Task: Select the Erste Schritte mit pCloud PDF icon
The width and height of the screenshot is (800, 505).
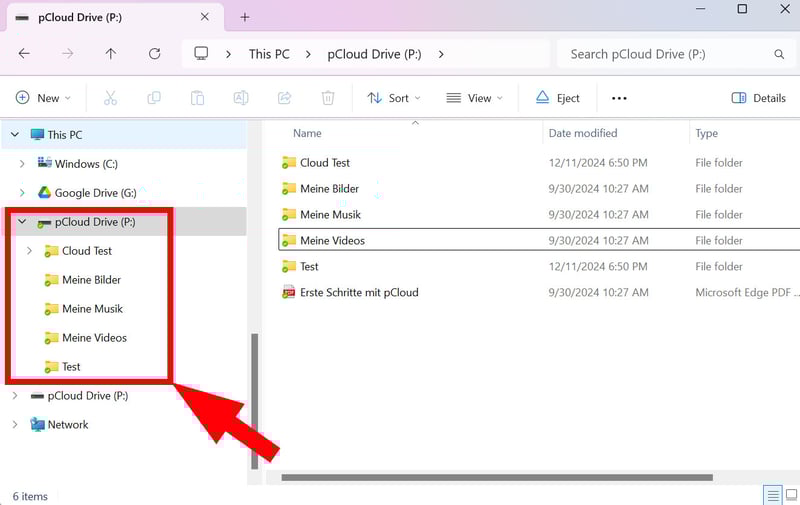Action: 289,292
